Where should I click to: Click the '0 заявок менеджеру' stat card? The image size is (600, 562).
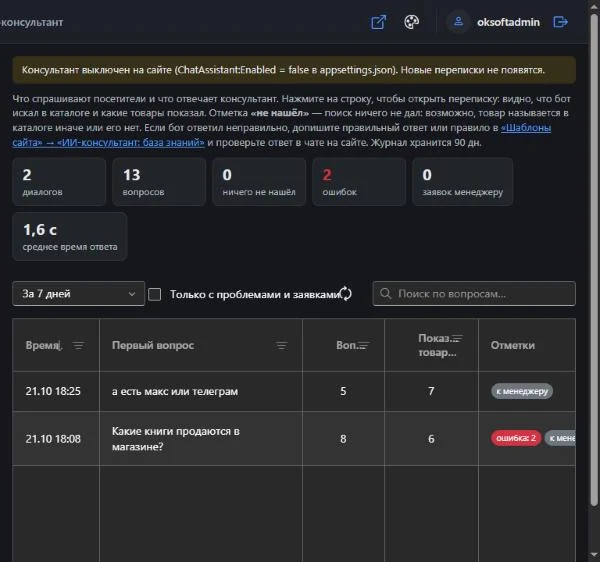pos(463,182)
